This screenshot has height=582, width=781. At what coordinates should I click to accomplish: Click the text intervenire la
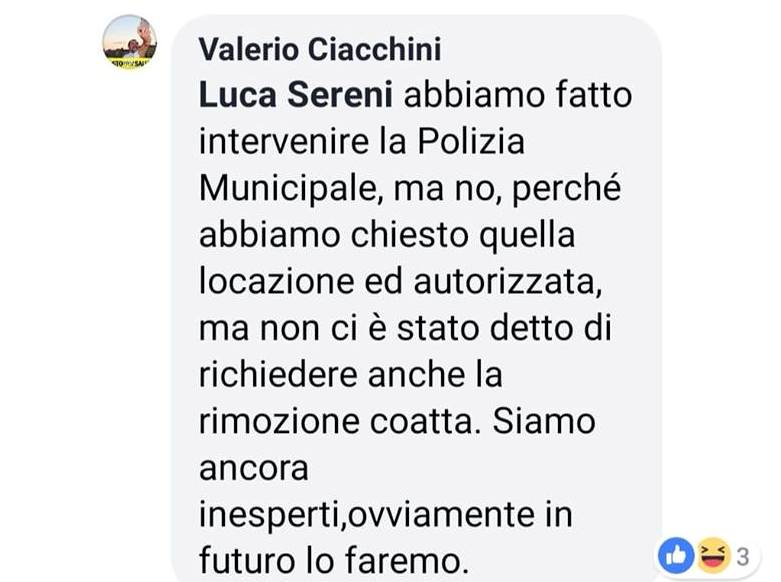coord(302,142)
